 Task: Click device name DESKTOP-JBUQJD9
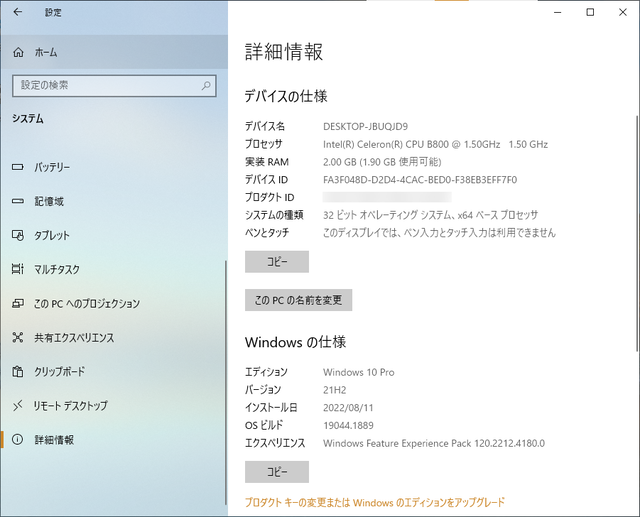(x=365, y=126)
